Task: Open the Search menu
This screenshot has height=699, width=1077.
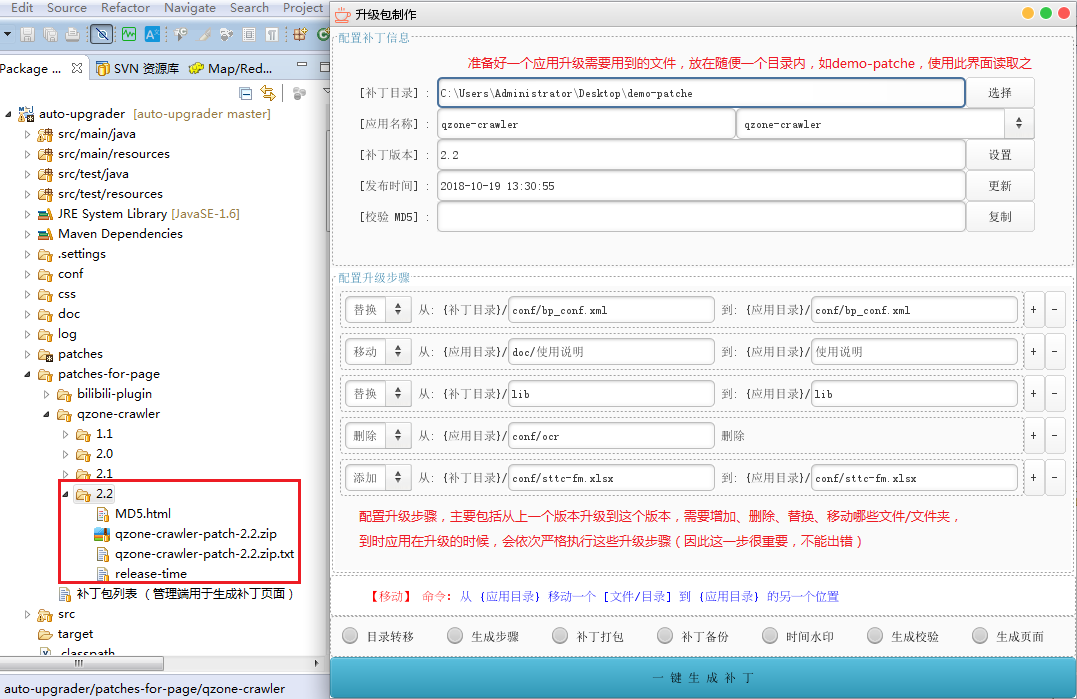Action: [249, 8]
